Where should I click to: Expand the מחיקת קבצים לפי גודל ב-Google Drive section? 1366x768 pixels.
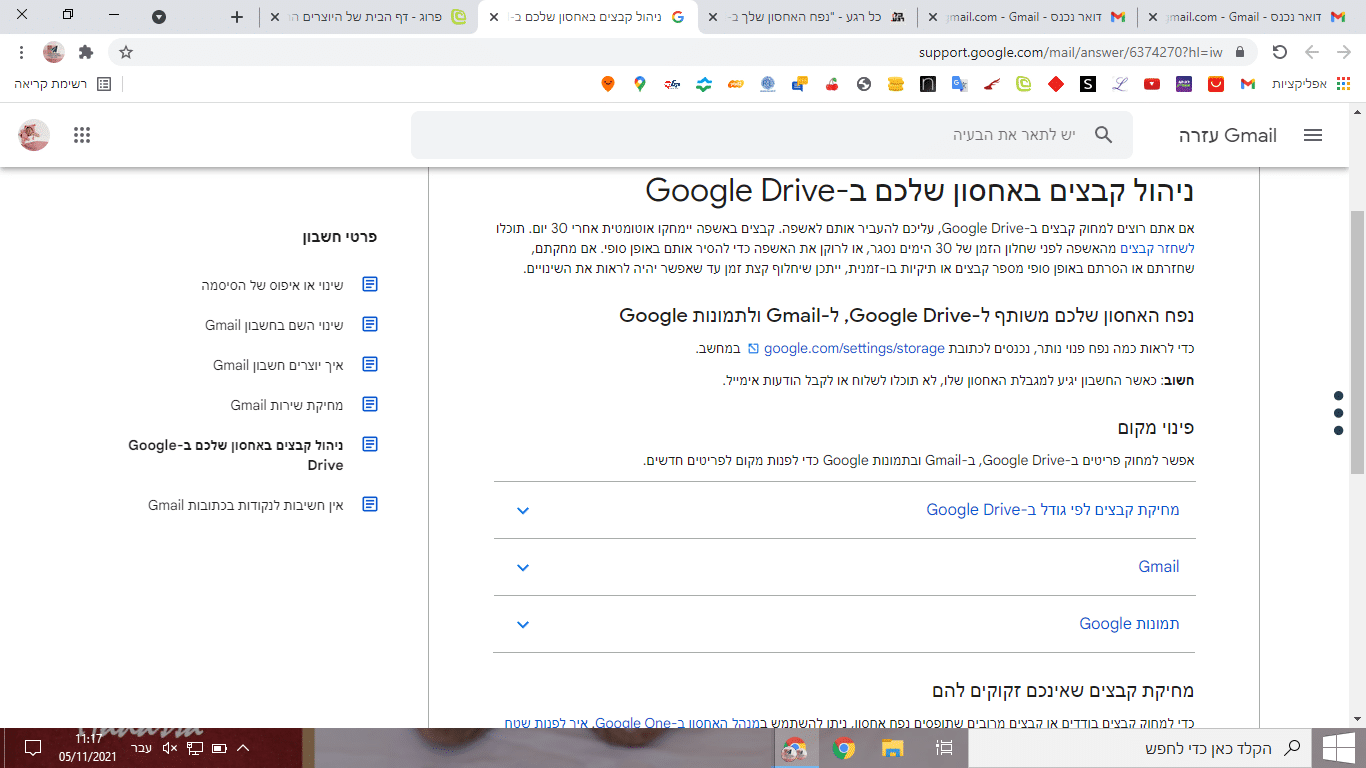coord(844,510)
